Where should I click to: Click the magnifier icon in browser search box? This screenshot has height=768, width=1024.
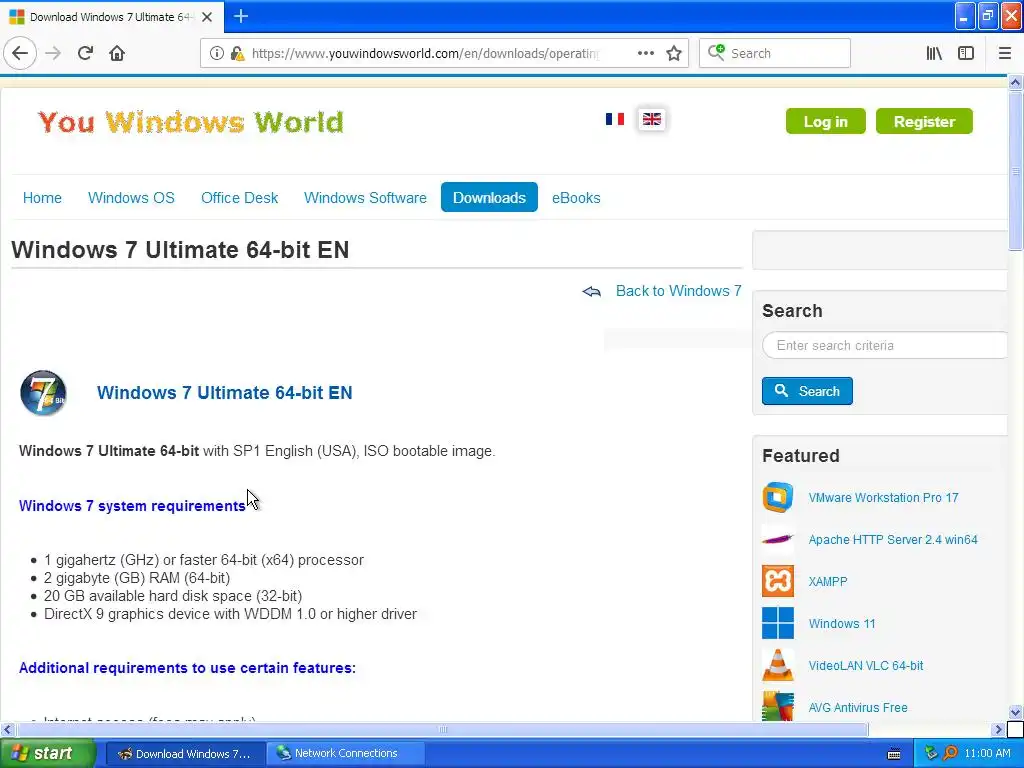click(x=716, y=53)
